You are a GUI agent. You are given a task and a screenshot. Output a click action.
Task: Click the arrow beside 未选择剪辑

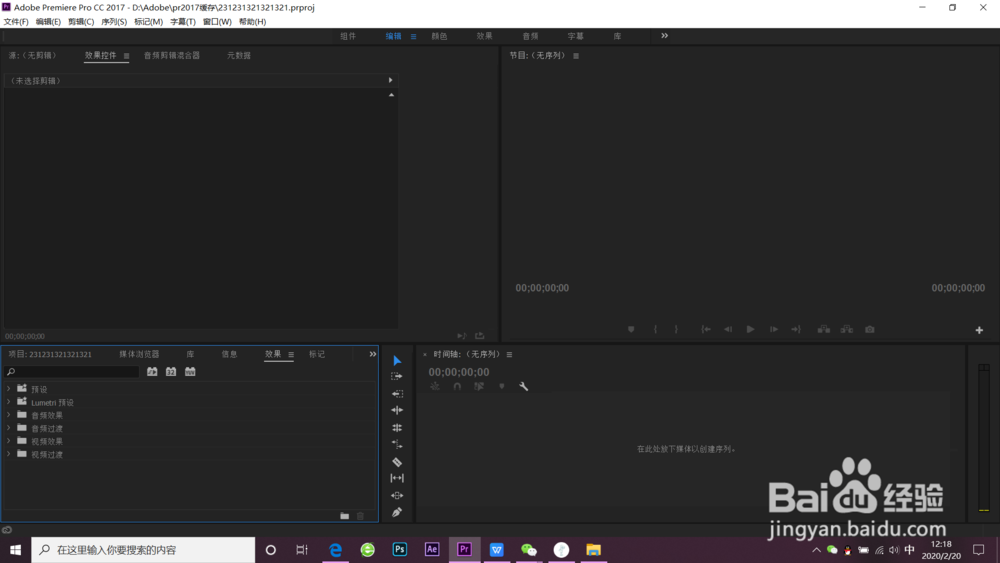click(390, 80)
